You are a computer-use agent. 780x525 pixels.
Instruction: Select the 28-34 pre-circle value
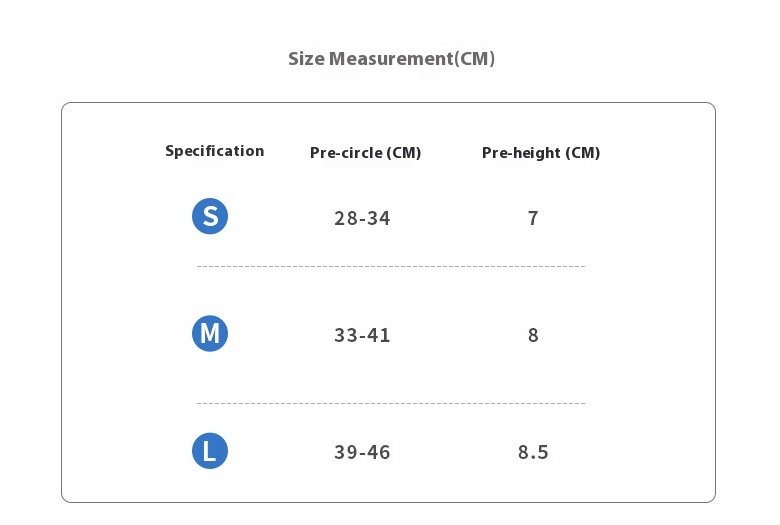(362, 218)
